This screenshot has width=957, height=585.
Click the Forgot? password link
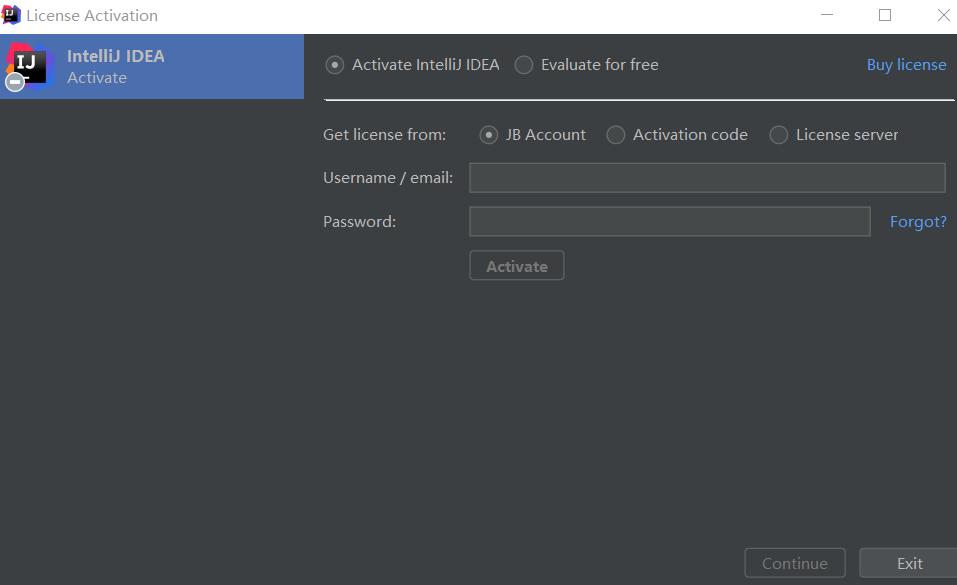click(918, 222)
